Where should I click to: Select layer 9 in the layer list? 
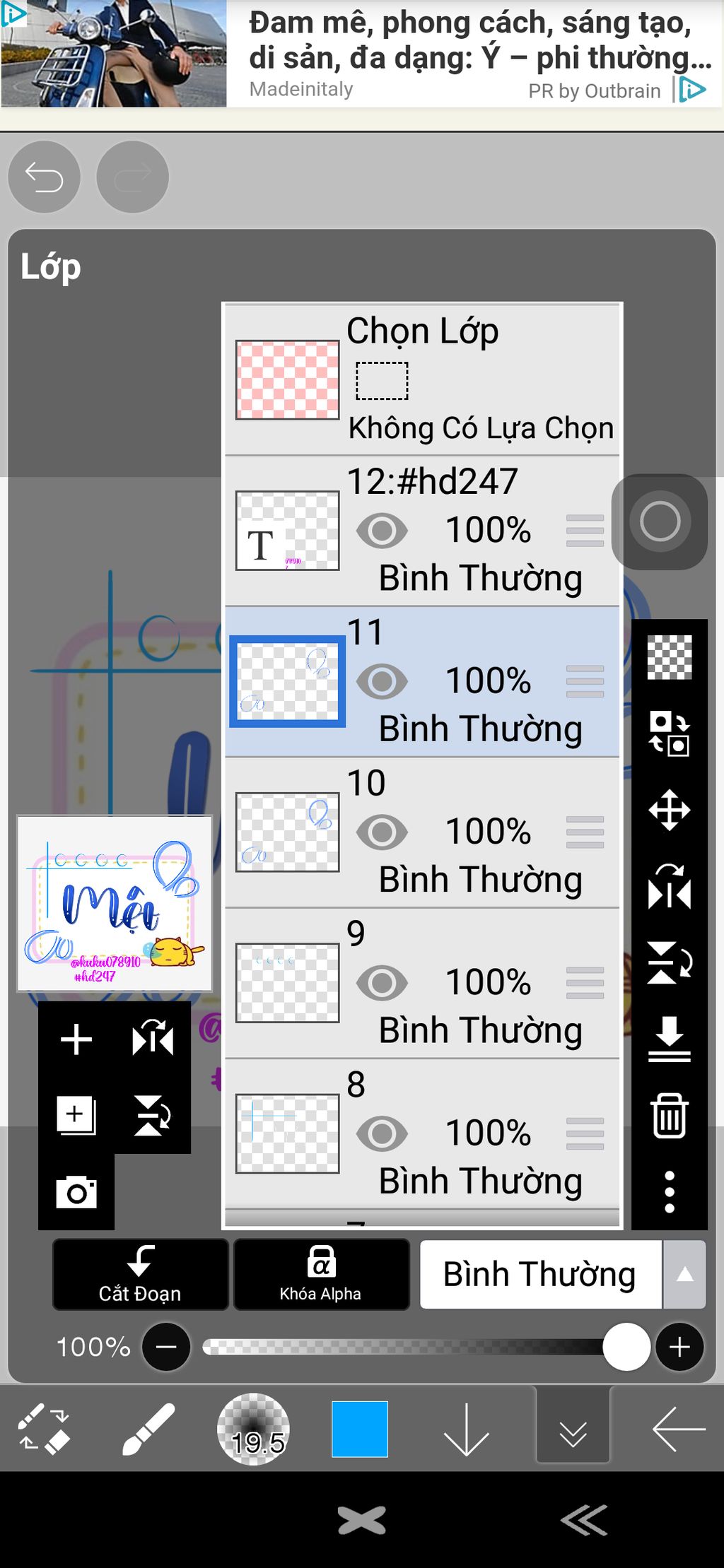point(422,983)
